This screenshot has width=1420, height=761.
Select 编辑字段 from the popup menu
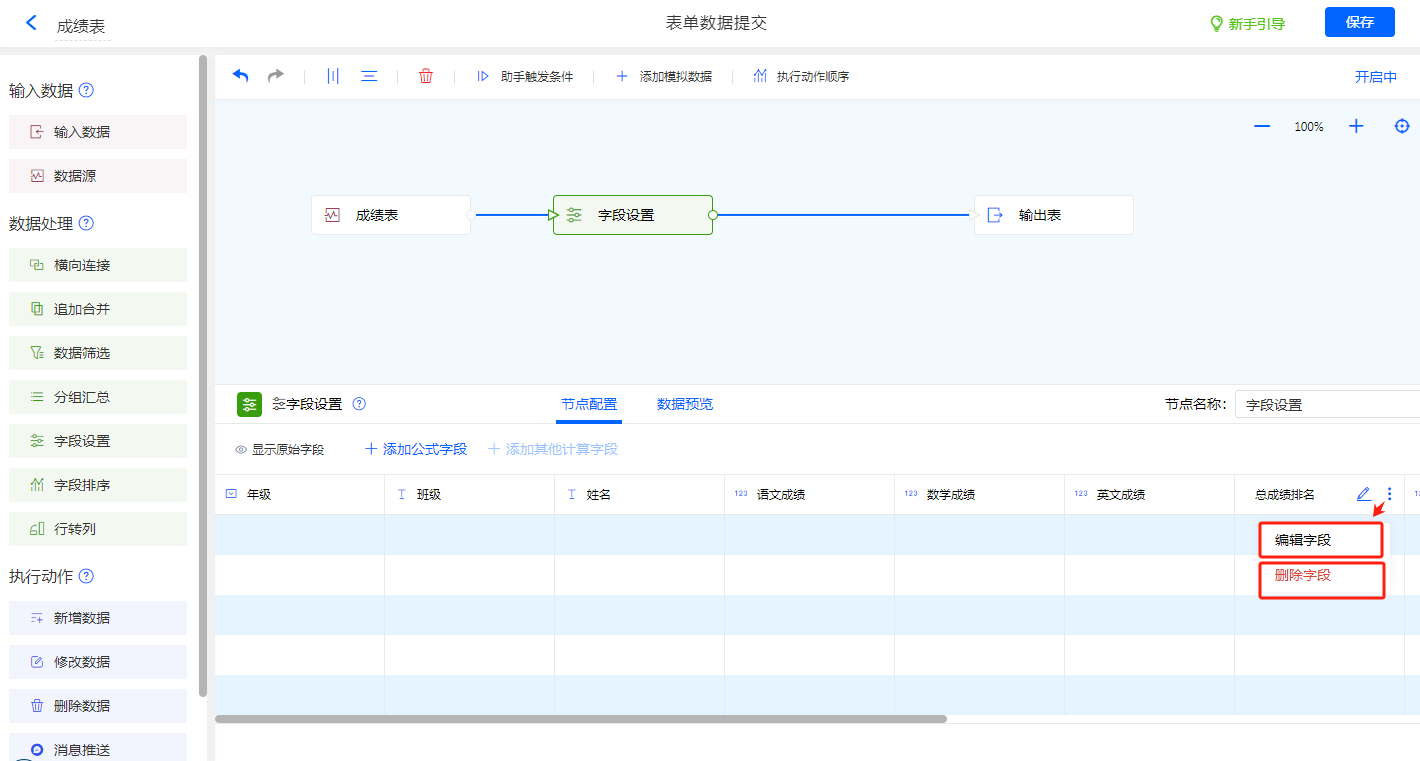point(1303,540)
